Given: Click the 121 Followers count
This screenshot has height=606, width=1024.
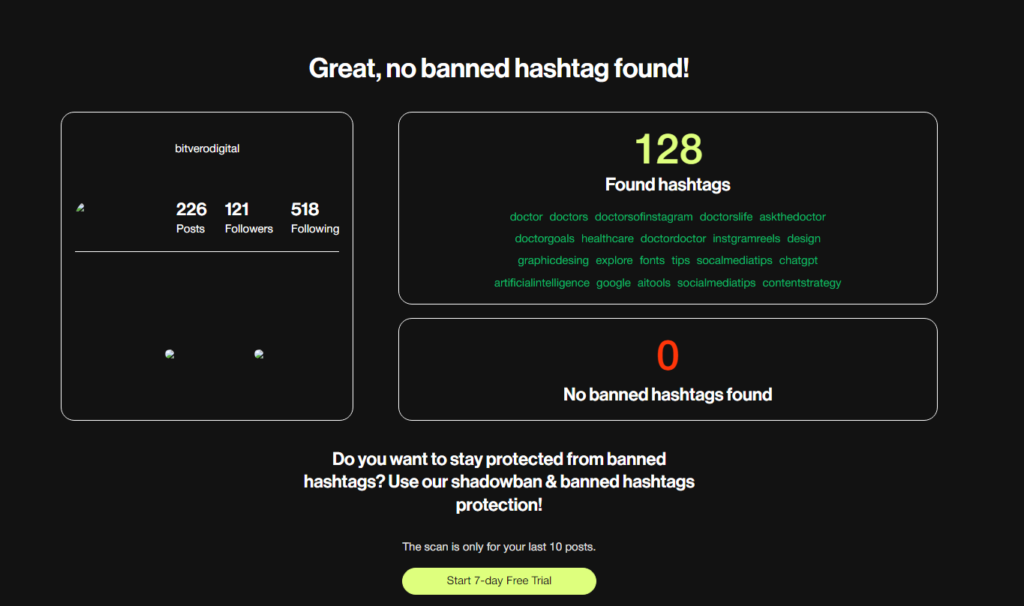Looking at the screenshot, I should tap(249, 217).
